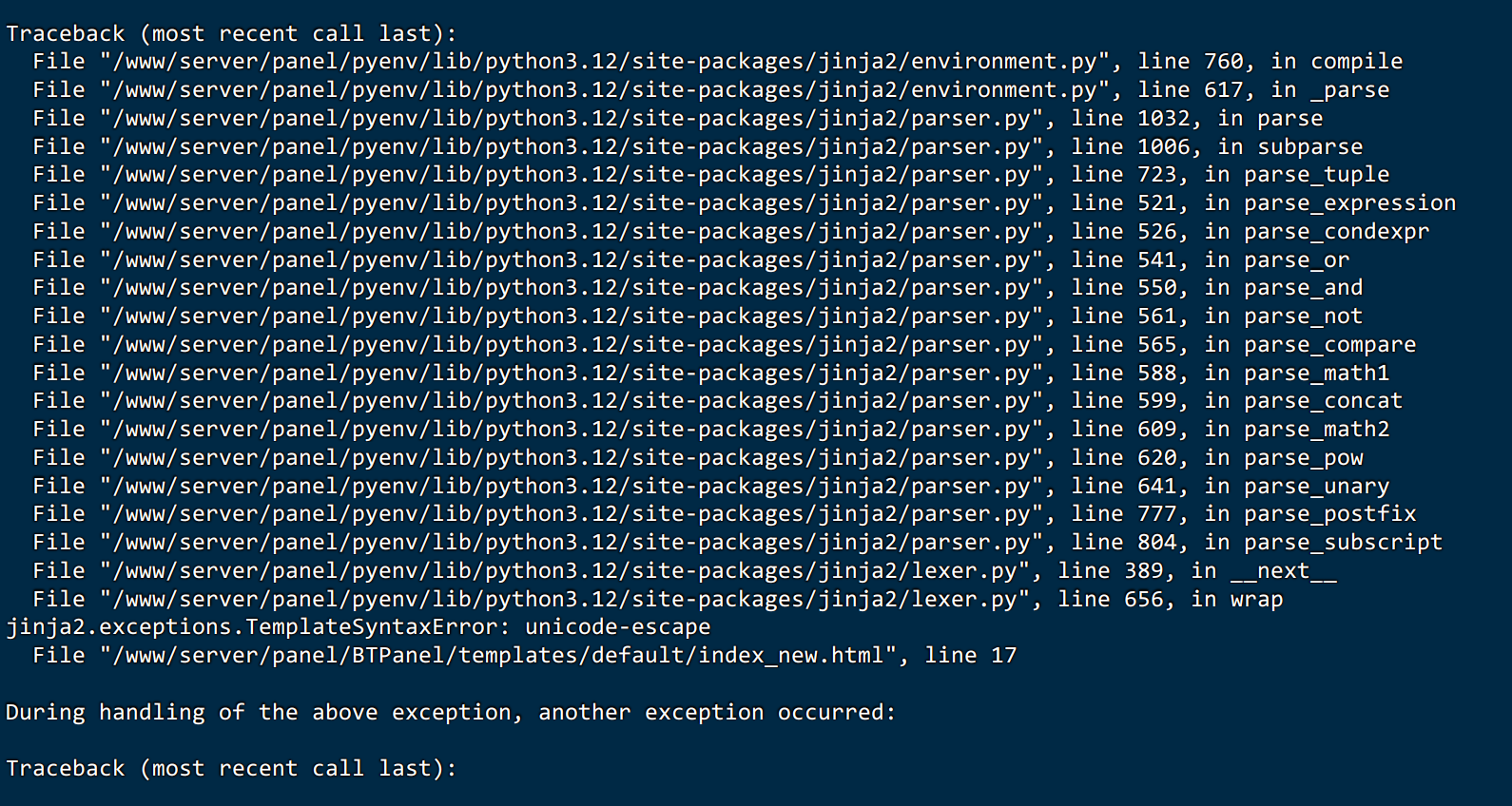Click the line 1006 subparse entry
The width and height of the screenshot is (1512, 806).
698,147
